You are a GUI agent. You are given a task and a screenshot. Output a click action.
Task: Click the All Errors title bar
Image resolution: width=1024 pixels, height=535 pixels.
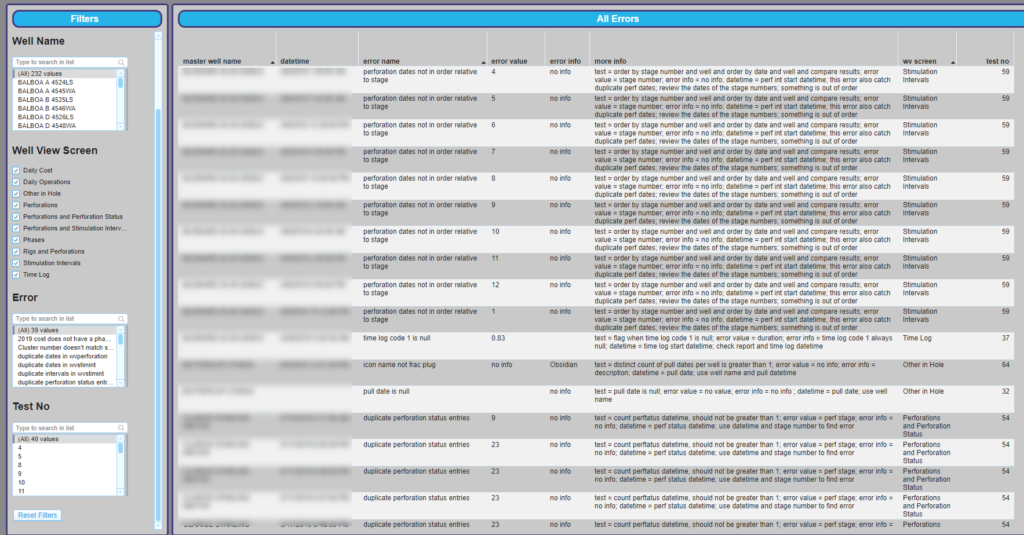[601, 19]
